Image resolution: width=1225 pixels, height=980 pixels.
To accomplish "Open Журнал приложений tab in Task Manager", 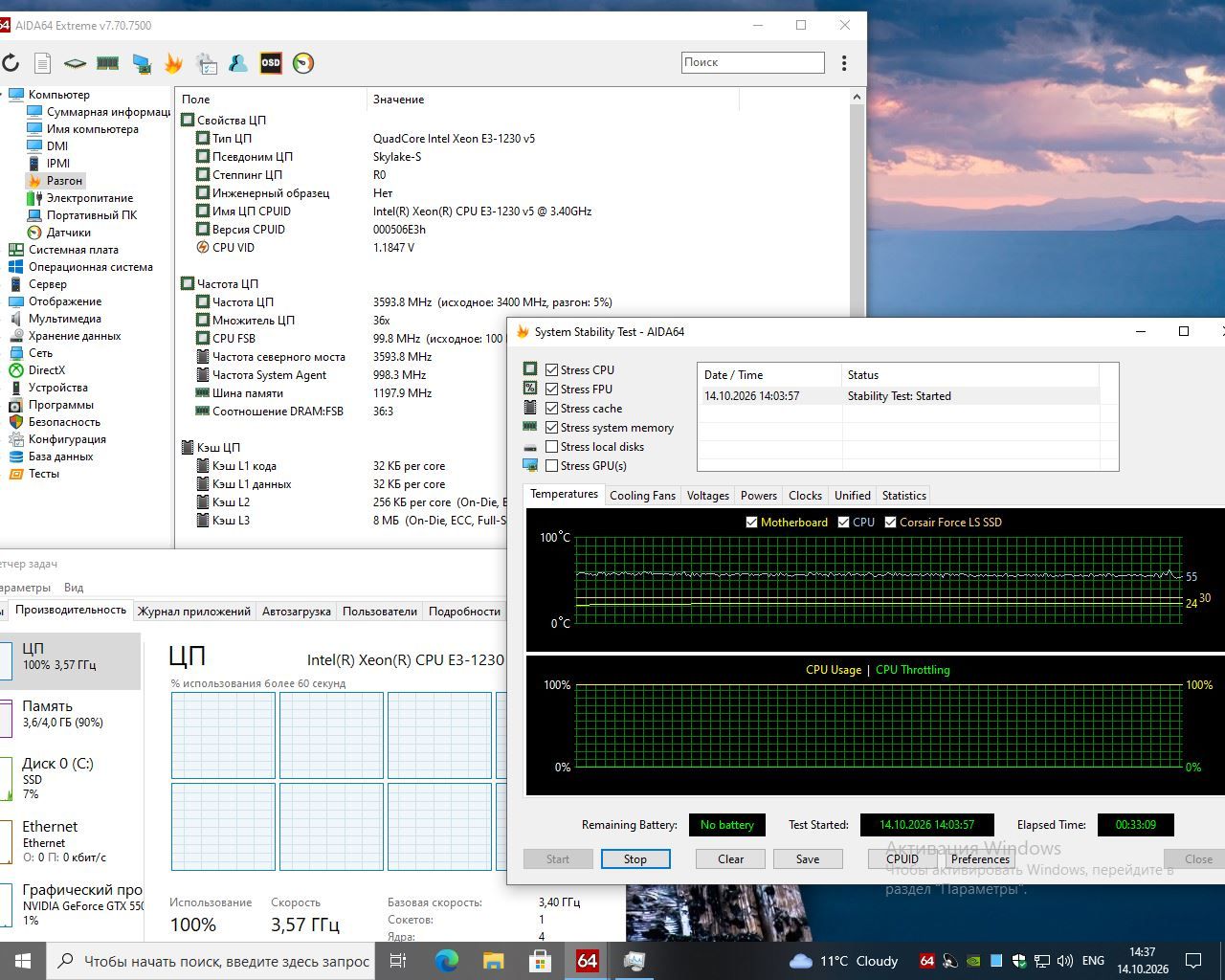I will click(194, 611).
